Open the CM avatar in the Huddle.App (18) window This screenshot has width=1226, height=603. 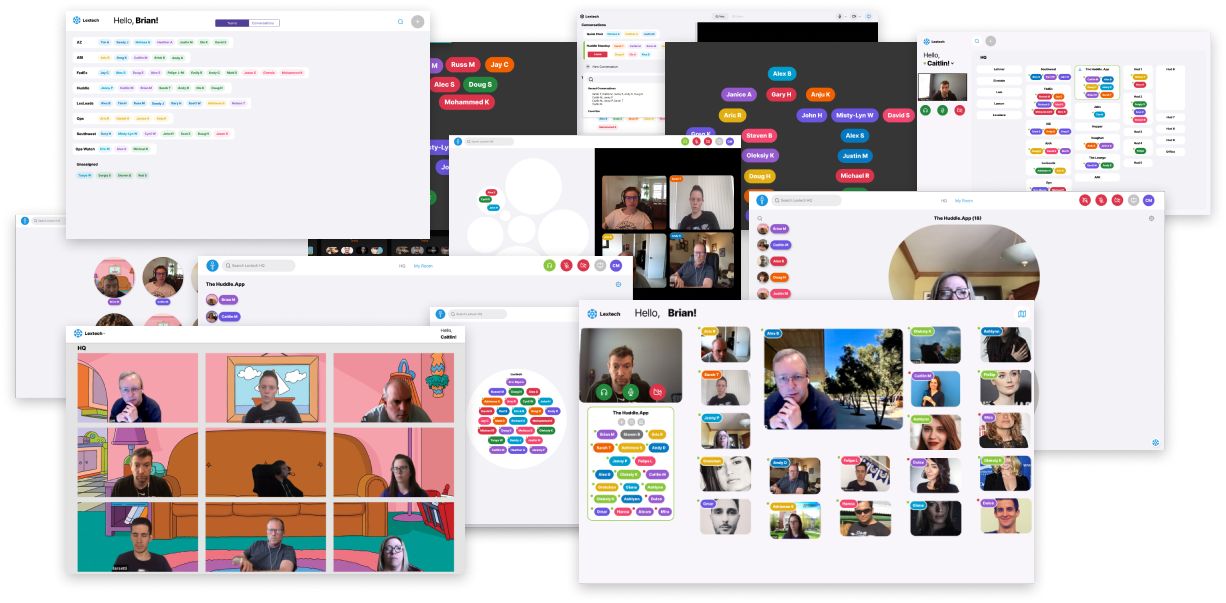pyautogui.click(x=1148, y=200)
